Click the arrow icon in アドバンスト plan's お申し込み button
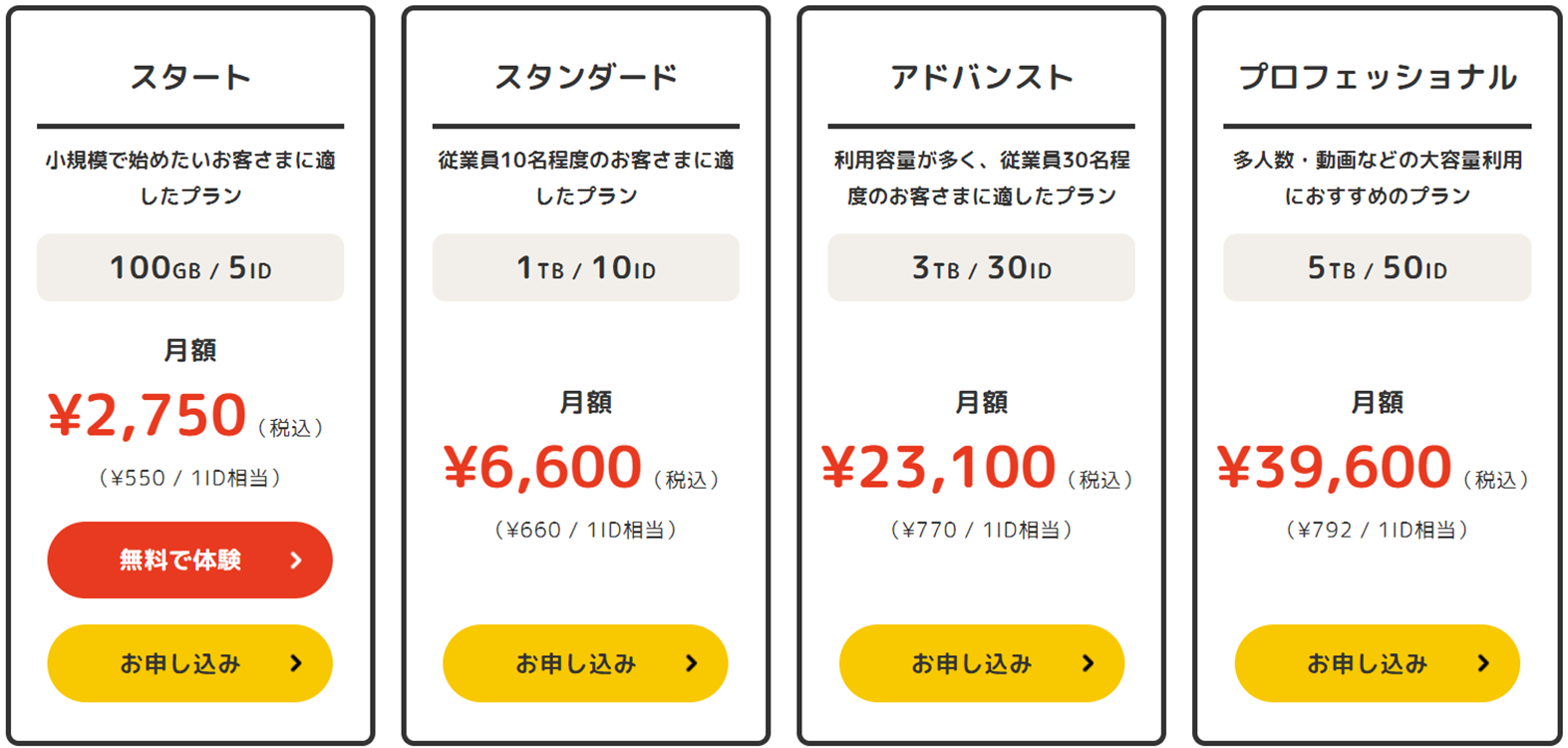 (1087, 662)
